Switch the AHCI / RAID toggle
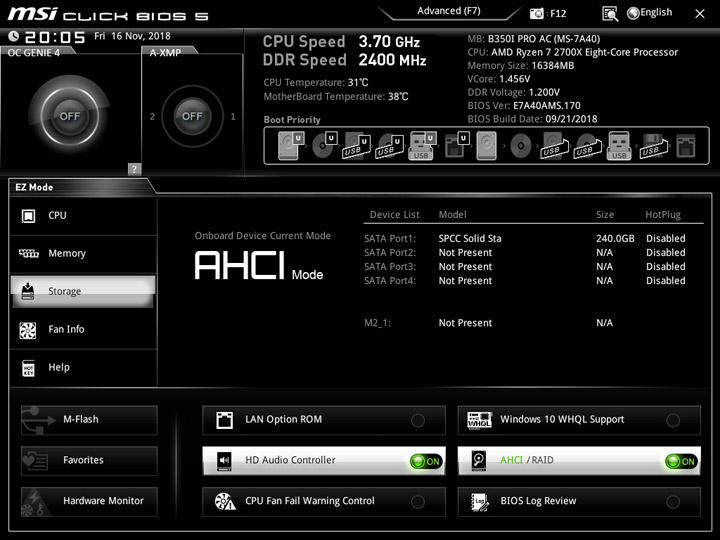Viewport: 720px width, 540px height. pos(579,461)
